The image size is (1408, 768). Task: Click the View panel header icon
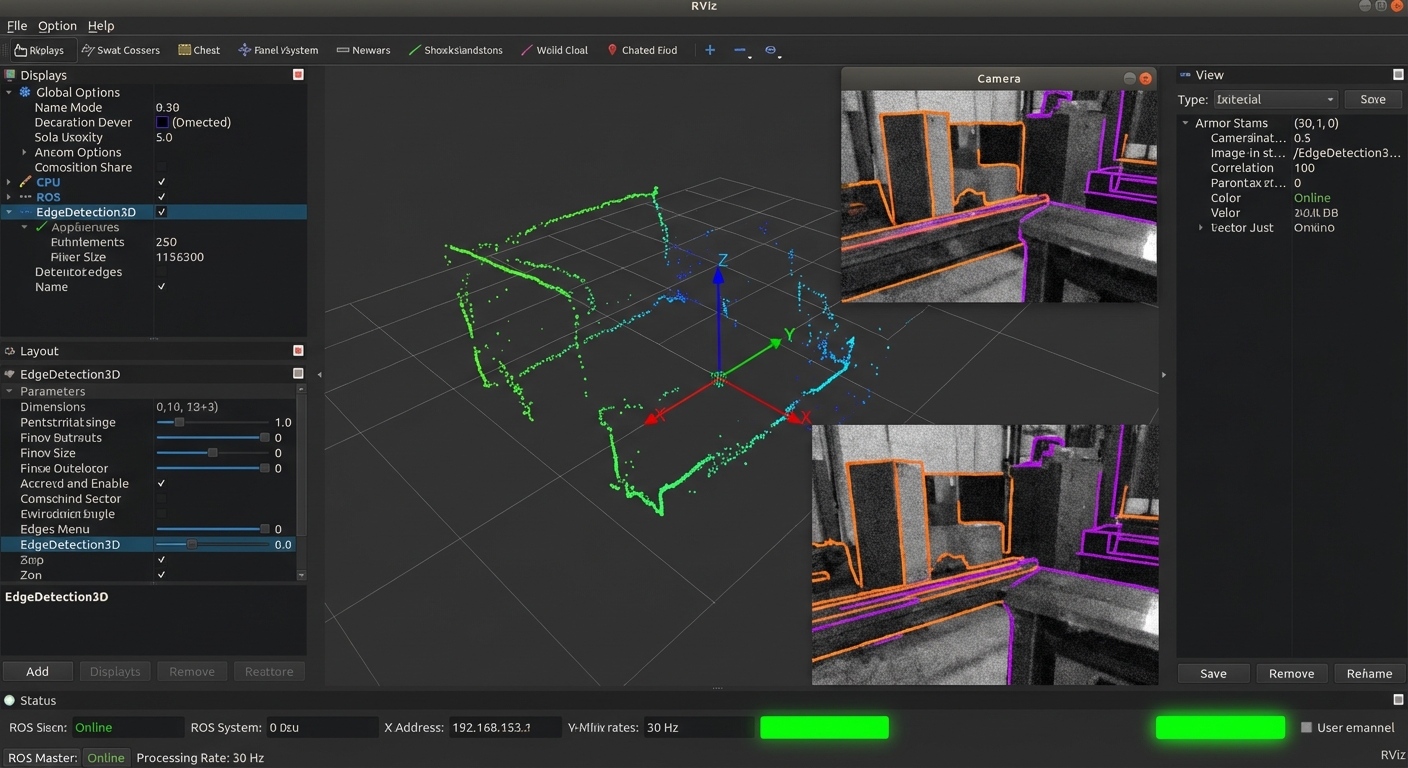point(1185,75)
